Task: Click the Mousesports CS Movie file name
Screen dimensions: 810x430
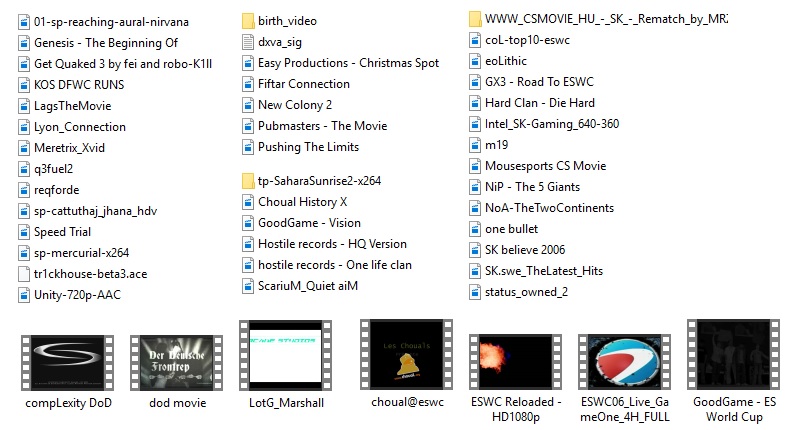Action: coord(546,166)
